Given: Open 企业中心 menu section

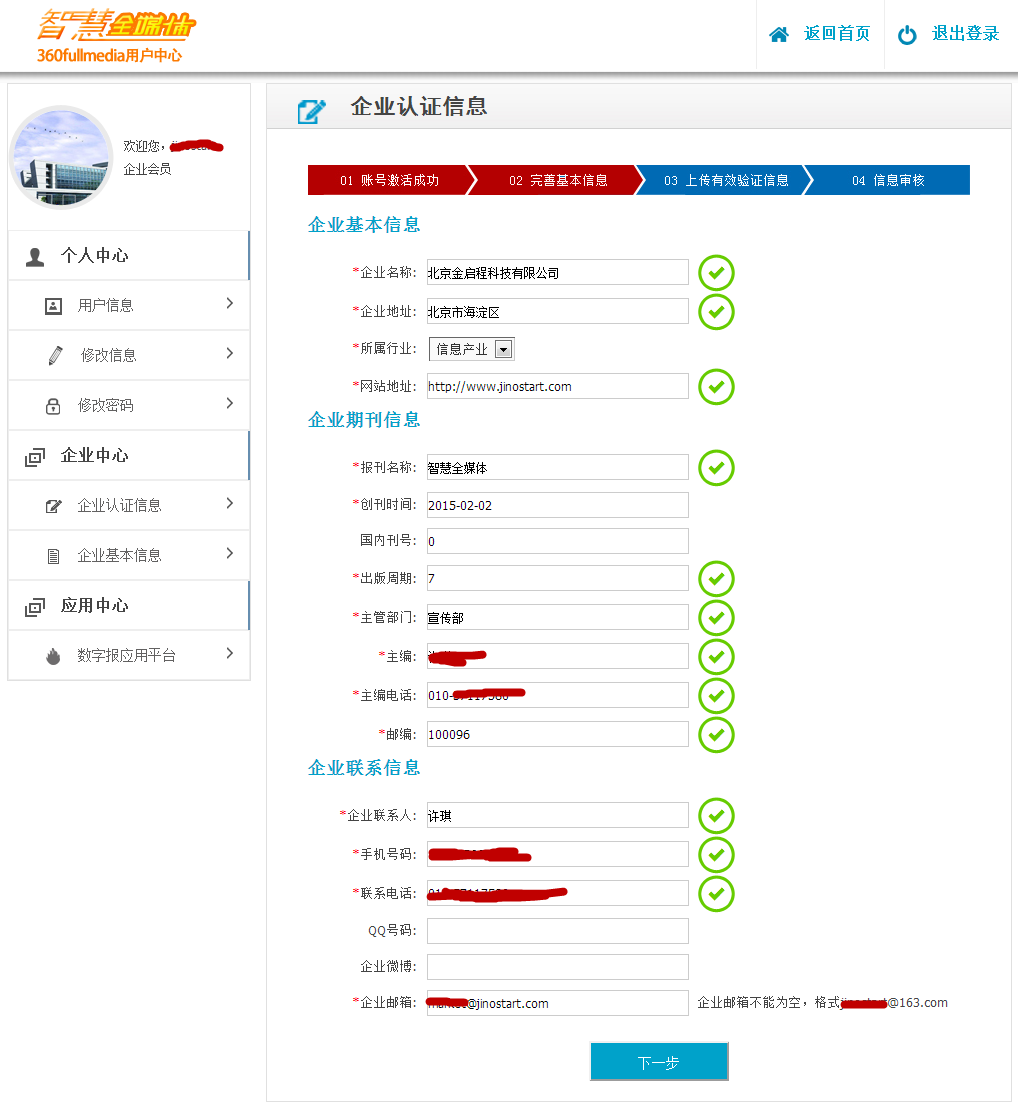Looking at the screenshot, I should (x=129, y=456).
